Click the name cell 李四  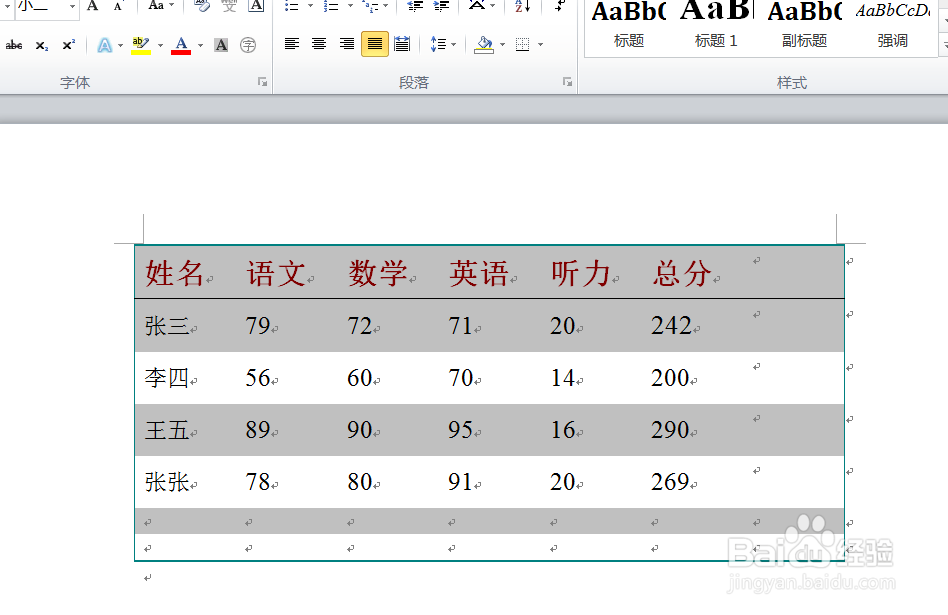167,378
